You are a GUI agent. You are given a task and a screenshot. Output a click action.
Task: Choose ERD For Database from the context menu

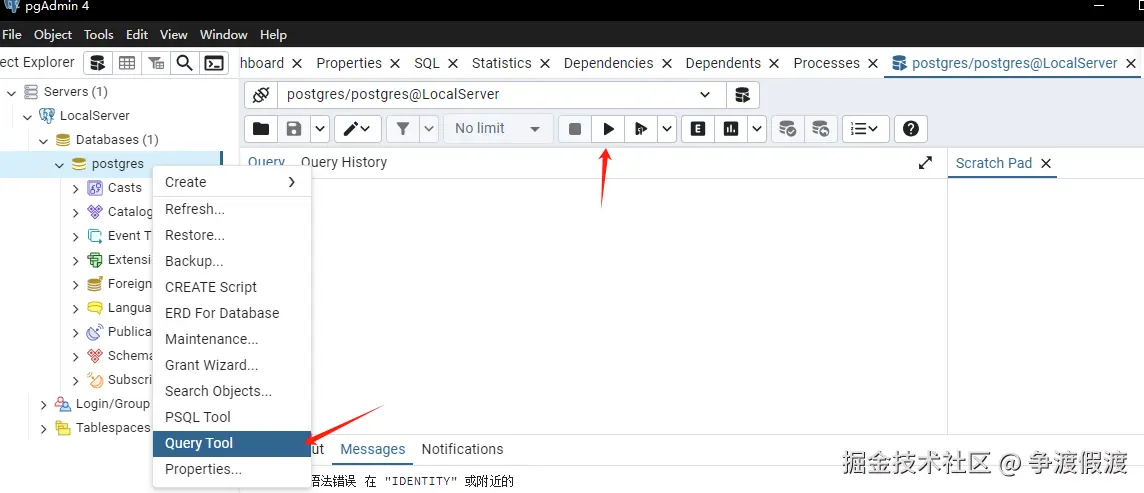[x=231, y=314]
